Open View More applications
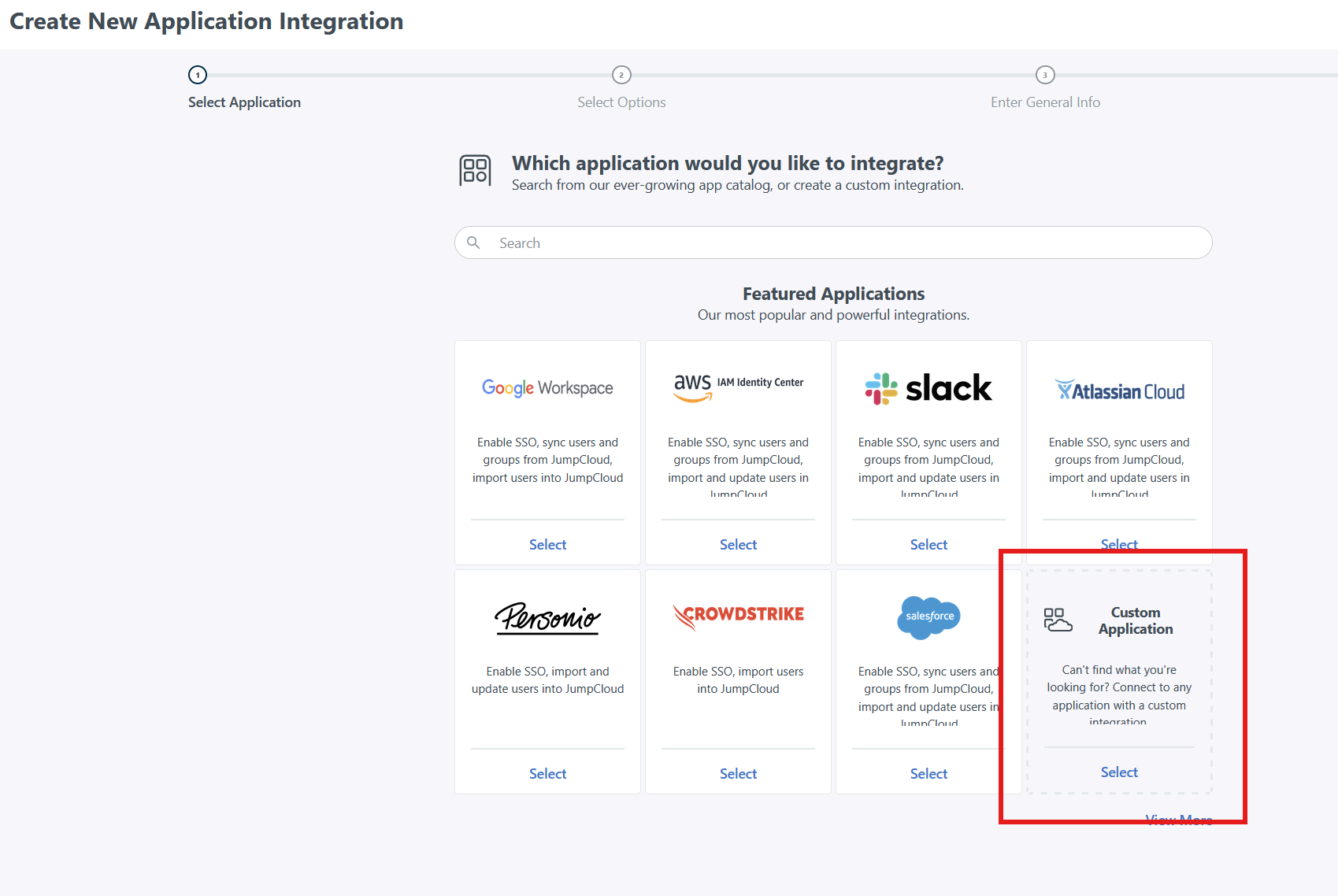 pyautogui.click(x=1179, y=819)
